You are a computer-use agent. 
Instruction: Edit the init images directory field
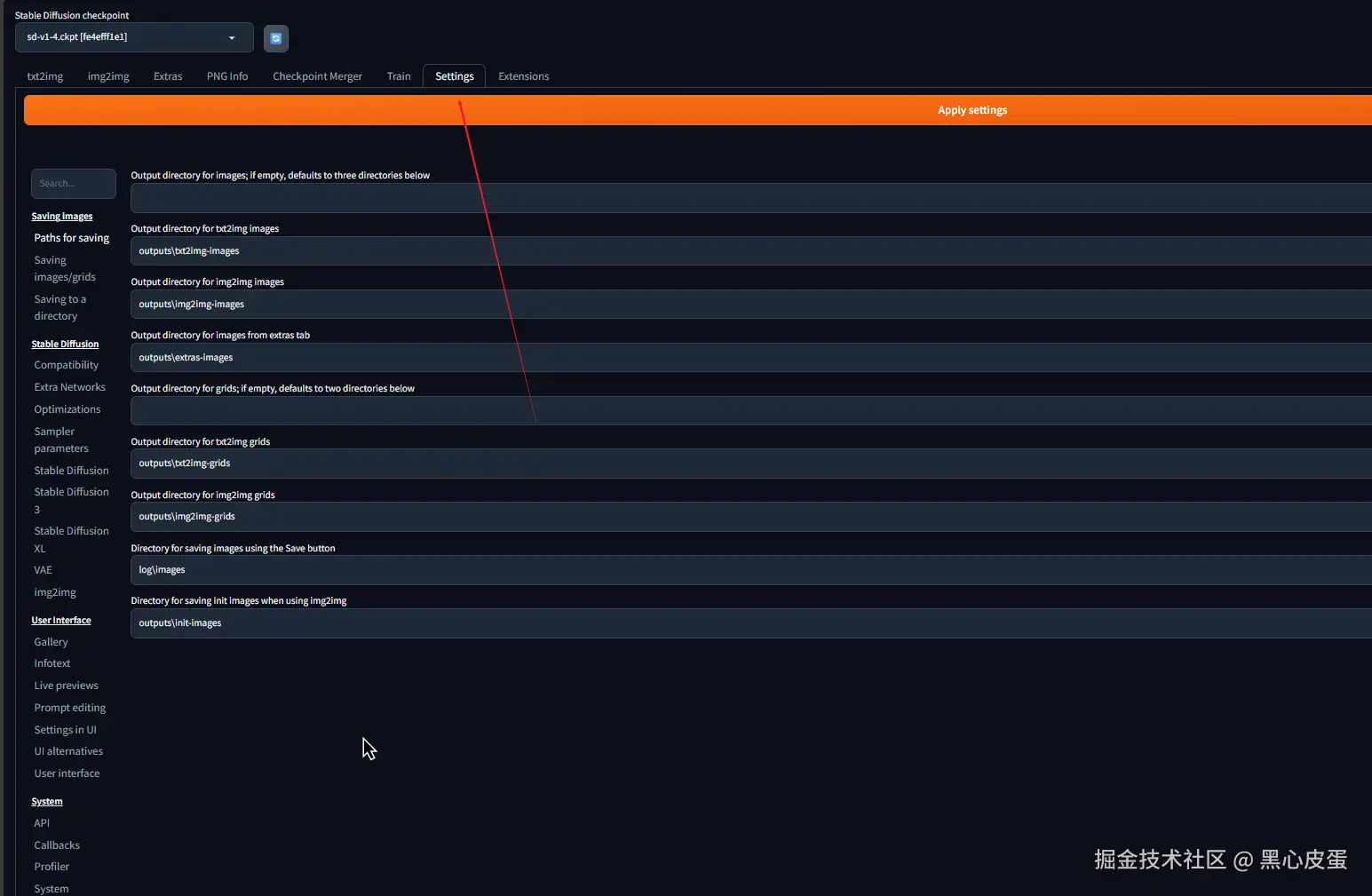click(751, 623)
